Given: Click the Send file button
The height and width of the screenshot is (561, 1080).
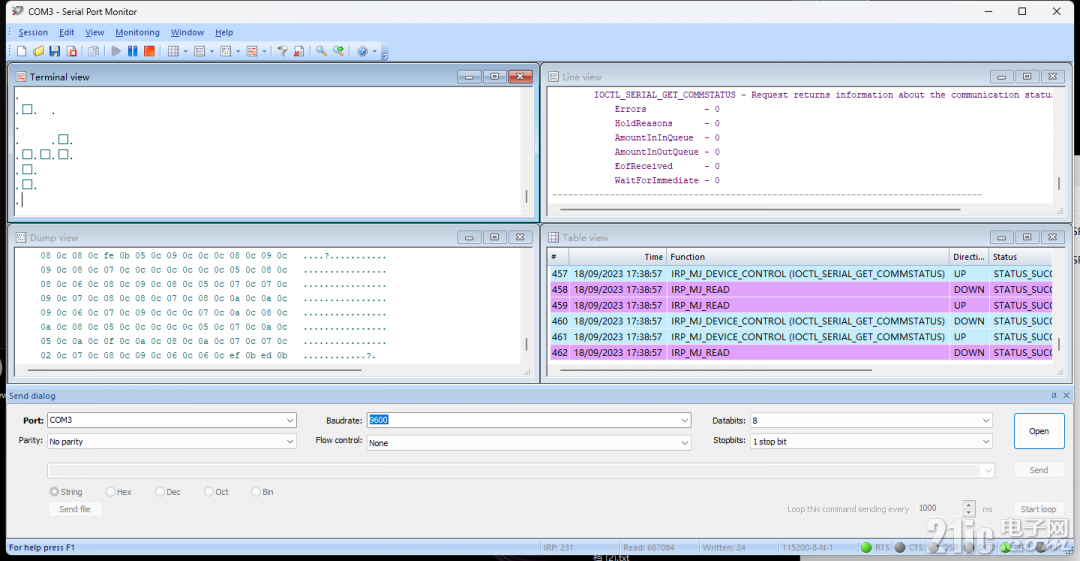Looking at the screenshot, I should pyautogui.click(x=74, y=509).
